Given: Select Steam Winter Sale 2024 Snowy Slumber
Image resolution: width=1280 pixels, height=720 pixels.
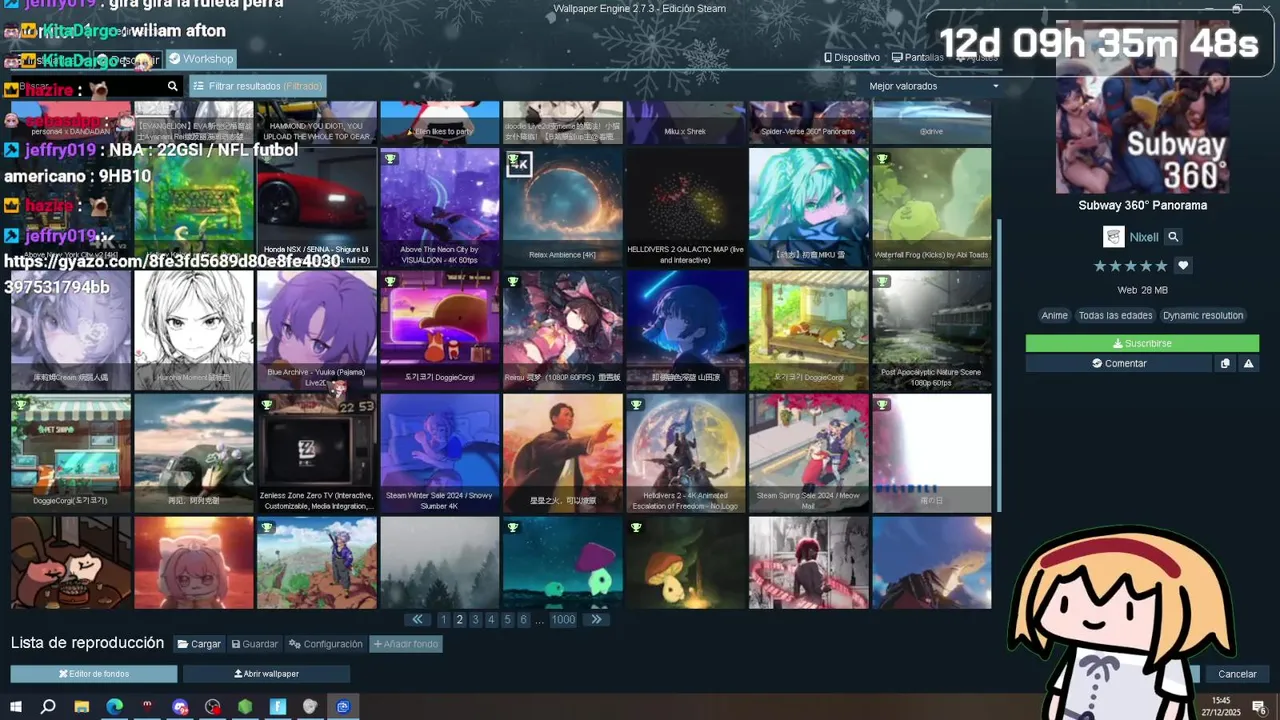Looking at the screenshot, I should point(440,454).
